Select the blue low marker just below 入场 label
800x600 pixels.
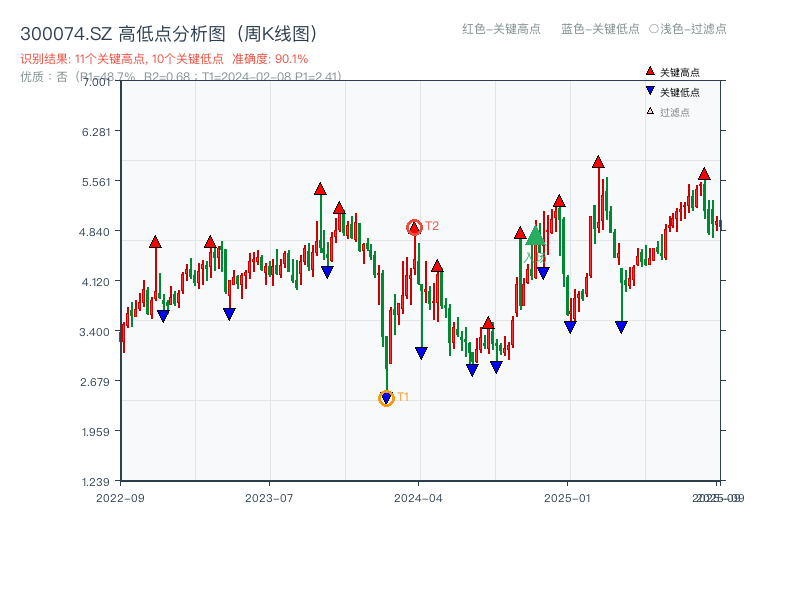coord(543,273)
